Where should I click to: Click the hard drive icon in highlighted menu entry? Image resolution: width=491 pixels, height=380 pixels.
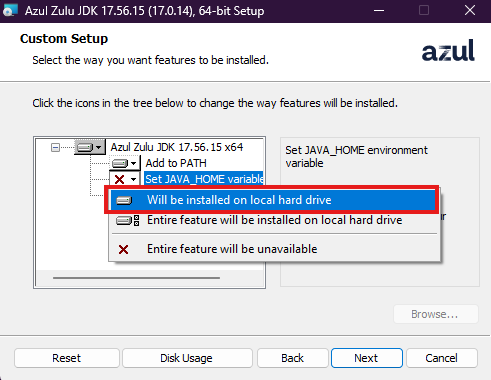(124, 200)
